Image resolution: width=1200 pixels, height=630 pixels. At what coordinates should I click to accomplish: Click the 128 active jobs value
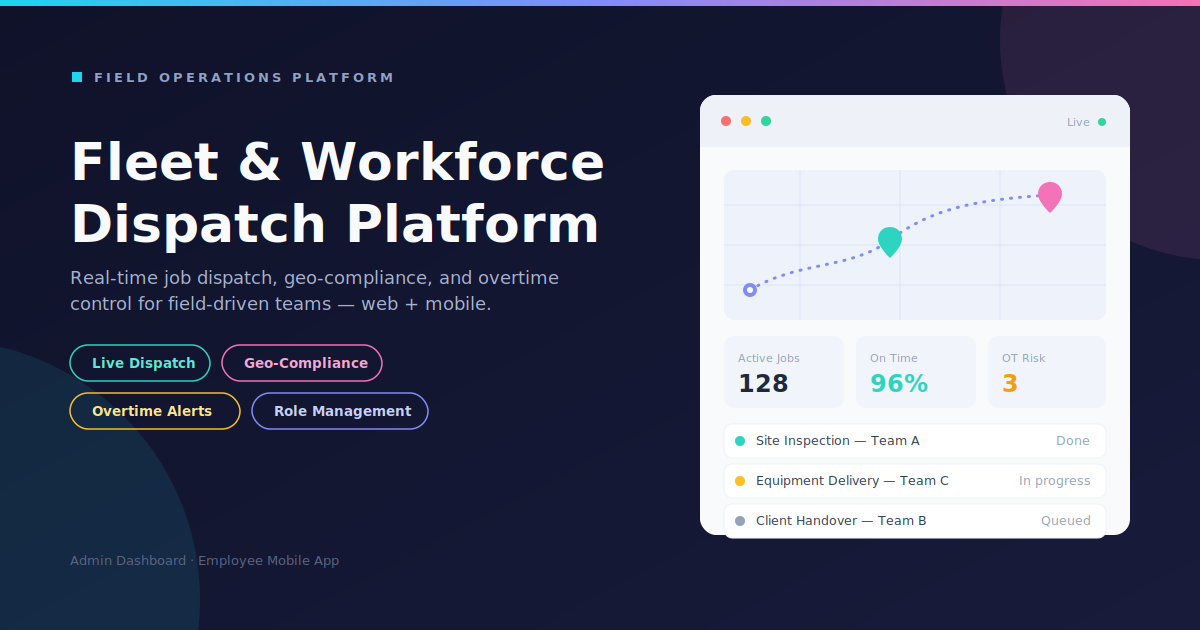click(763, 384)
